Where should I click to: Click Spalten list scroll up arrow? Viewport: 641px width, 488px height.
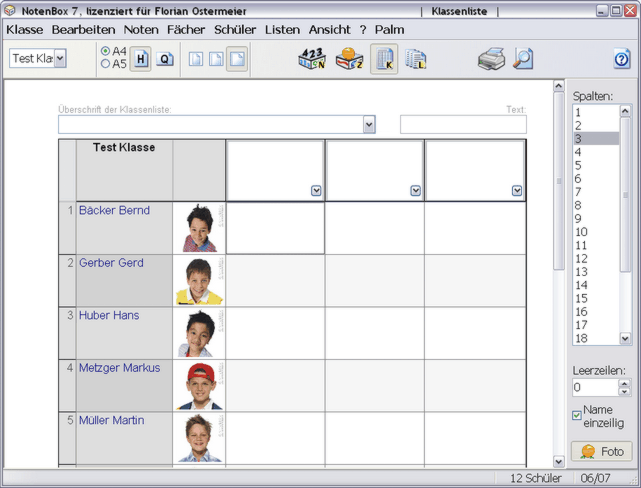coord(625,111)
